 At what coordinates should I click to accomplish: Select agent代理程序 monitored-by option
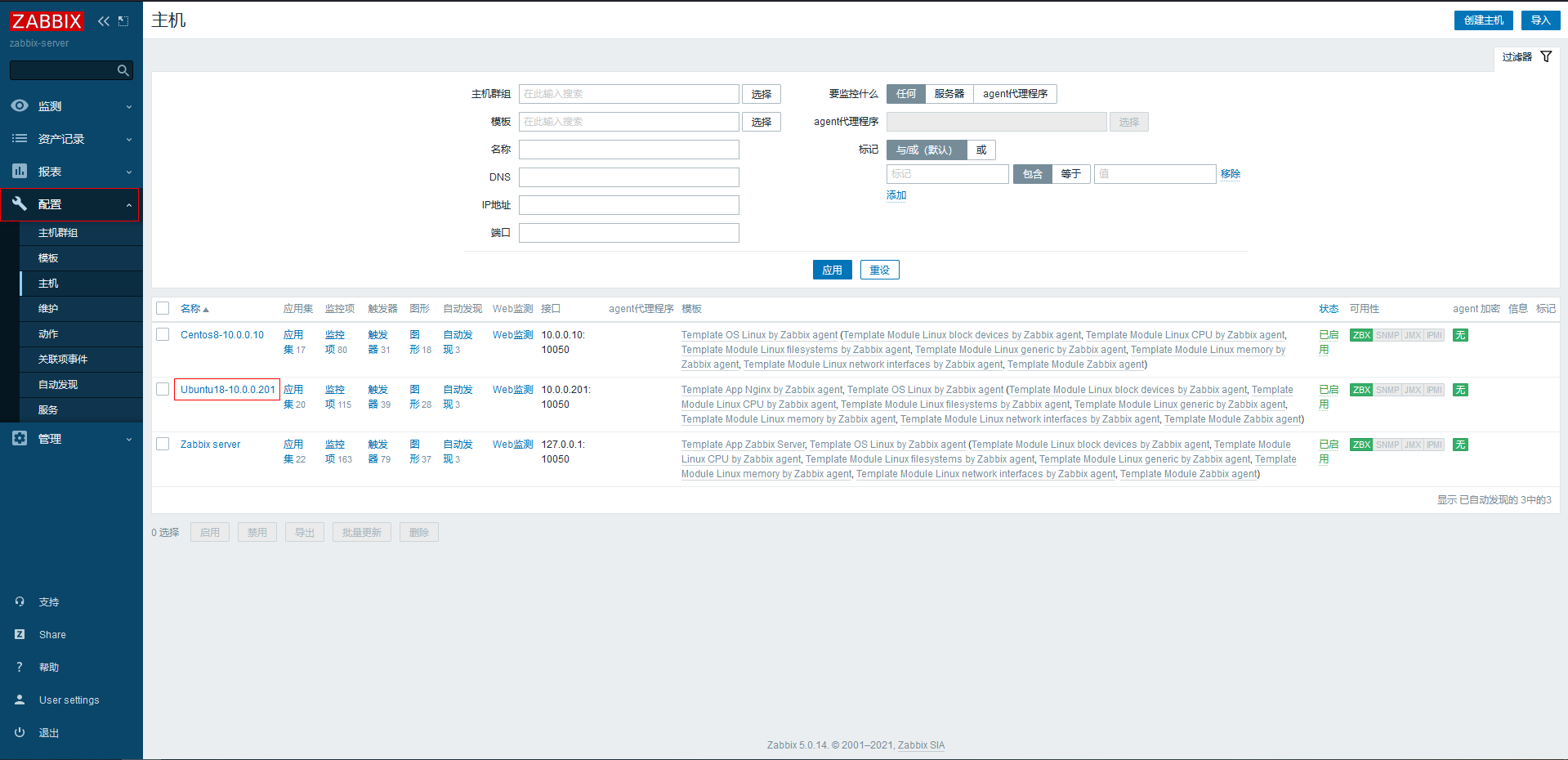(x=1016, y=94)
